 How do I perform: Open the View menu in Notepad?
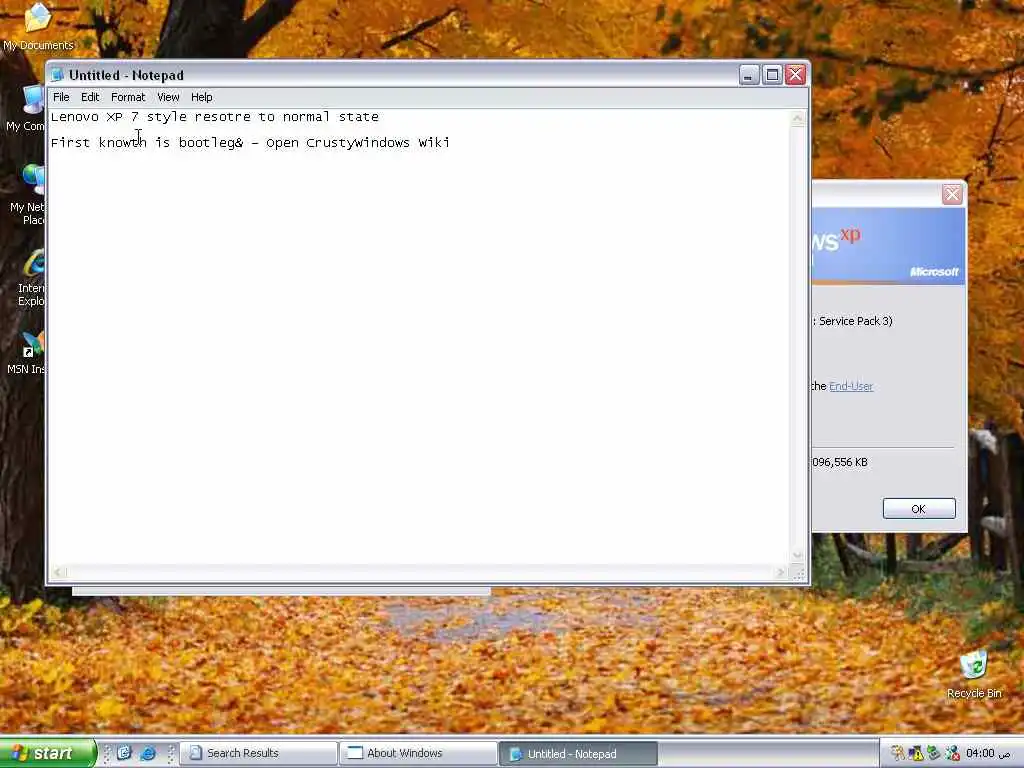(168, 97)
